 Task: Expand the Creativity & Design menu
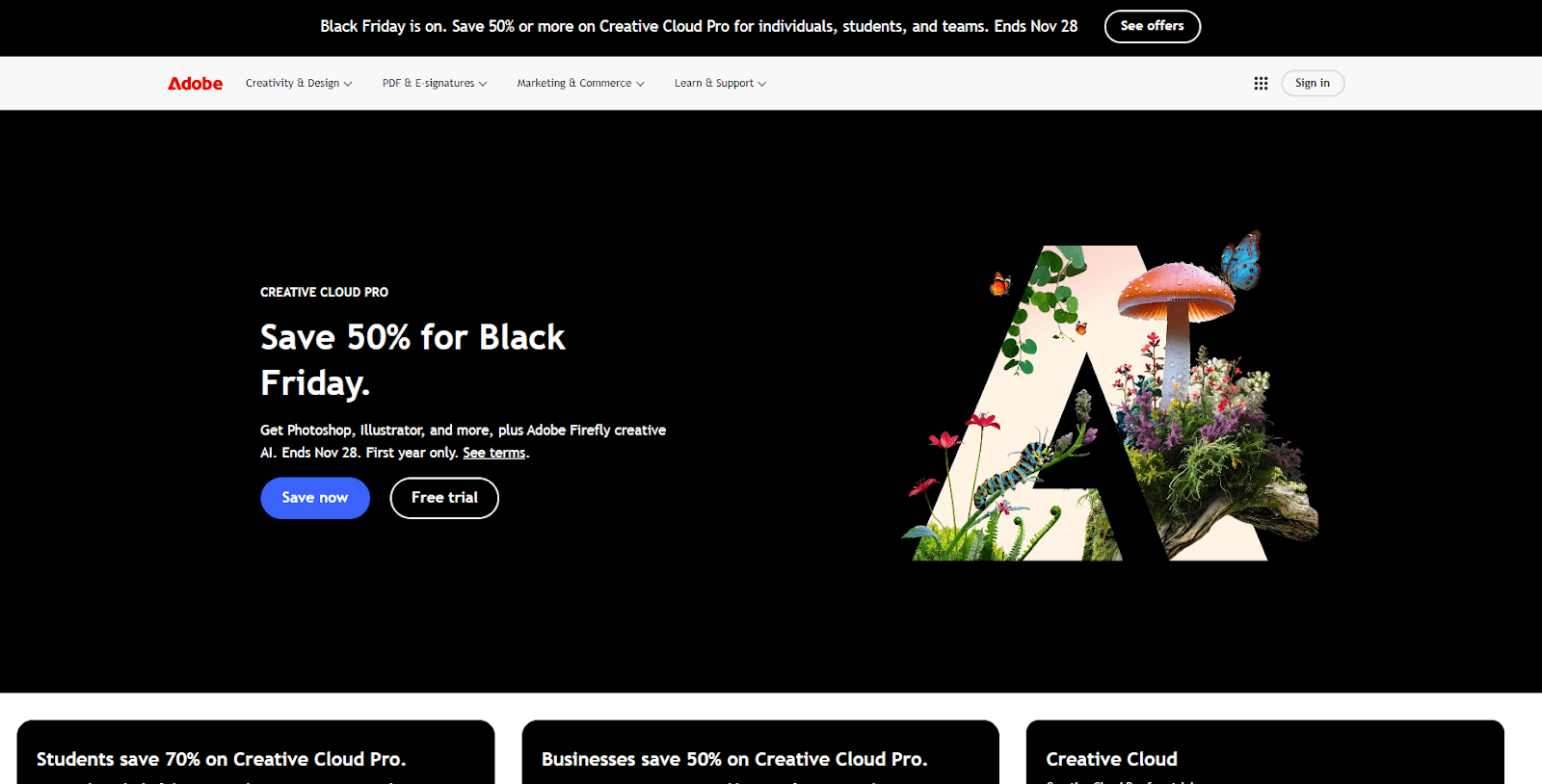(299, 84)
